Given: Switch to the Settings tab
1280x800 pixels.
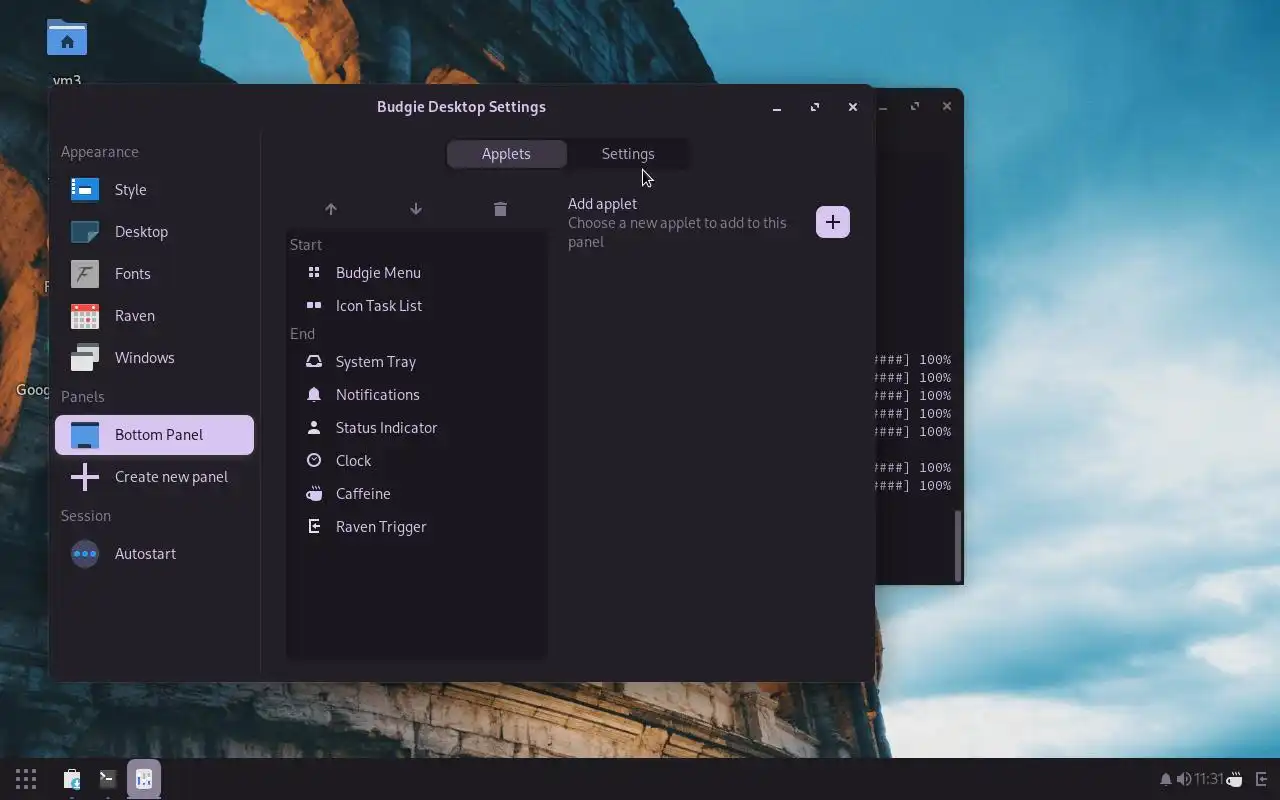Looking at the screenshot, I should point(628,154).
